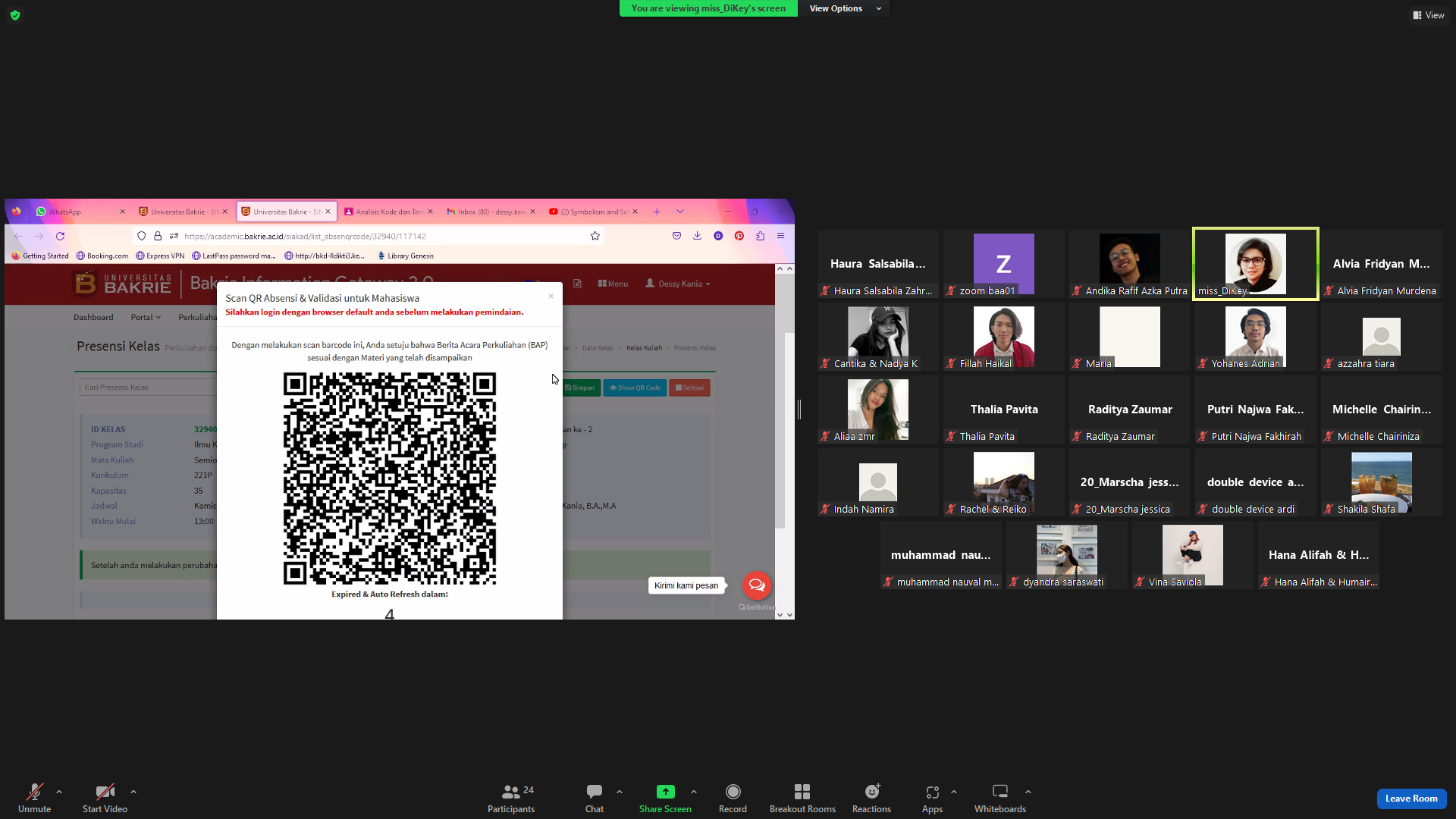This screenshot has height=819, width=1456.
Task: Click the Cari Presensi Kelas search field
Action: pos(148,388)
